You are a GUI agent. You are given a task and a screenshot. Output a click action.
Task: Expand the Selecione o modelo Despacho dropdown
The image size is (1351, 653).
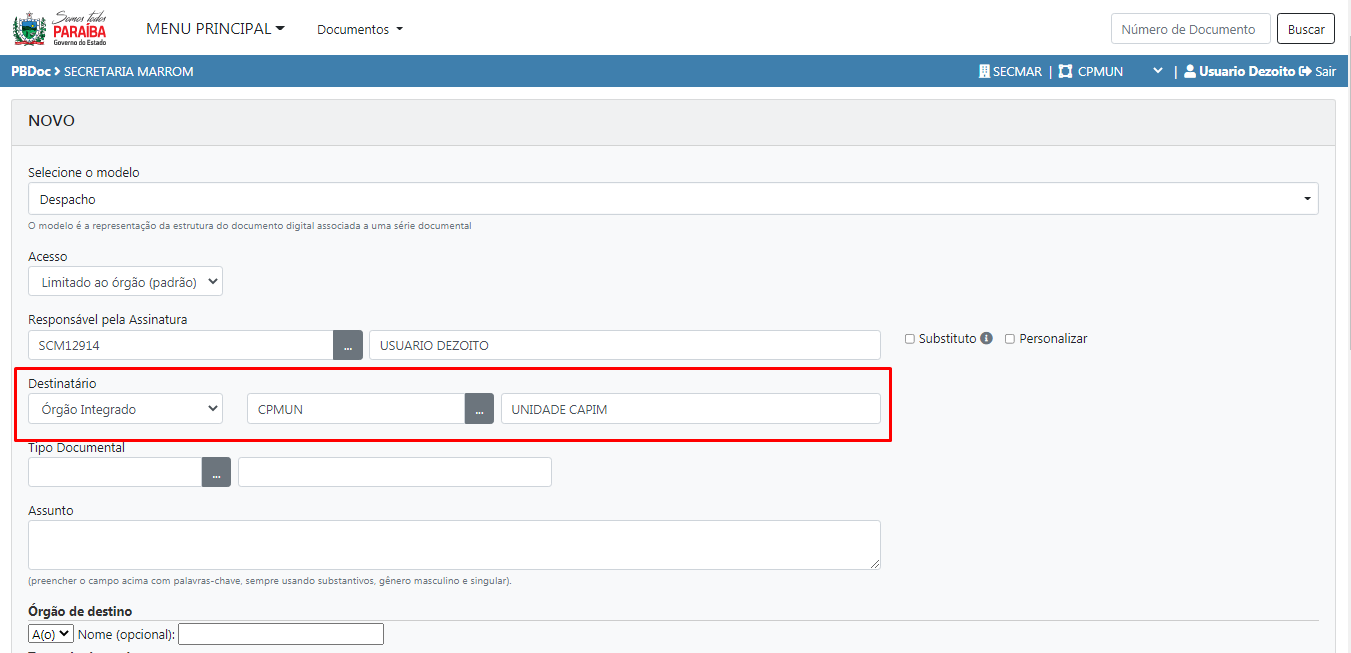[672, 199]
